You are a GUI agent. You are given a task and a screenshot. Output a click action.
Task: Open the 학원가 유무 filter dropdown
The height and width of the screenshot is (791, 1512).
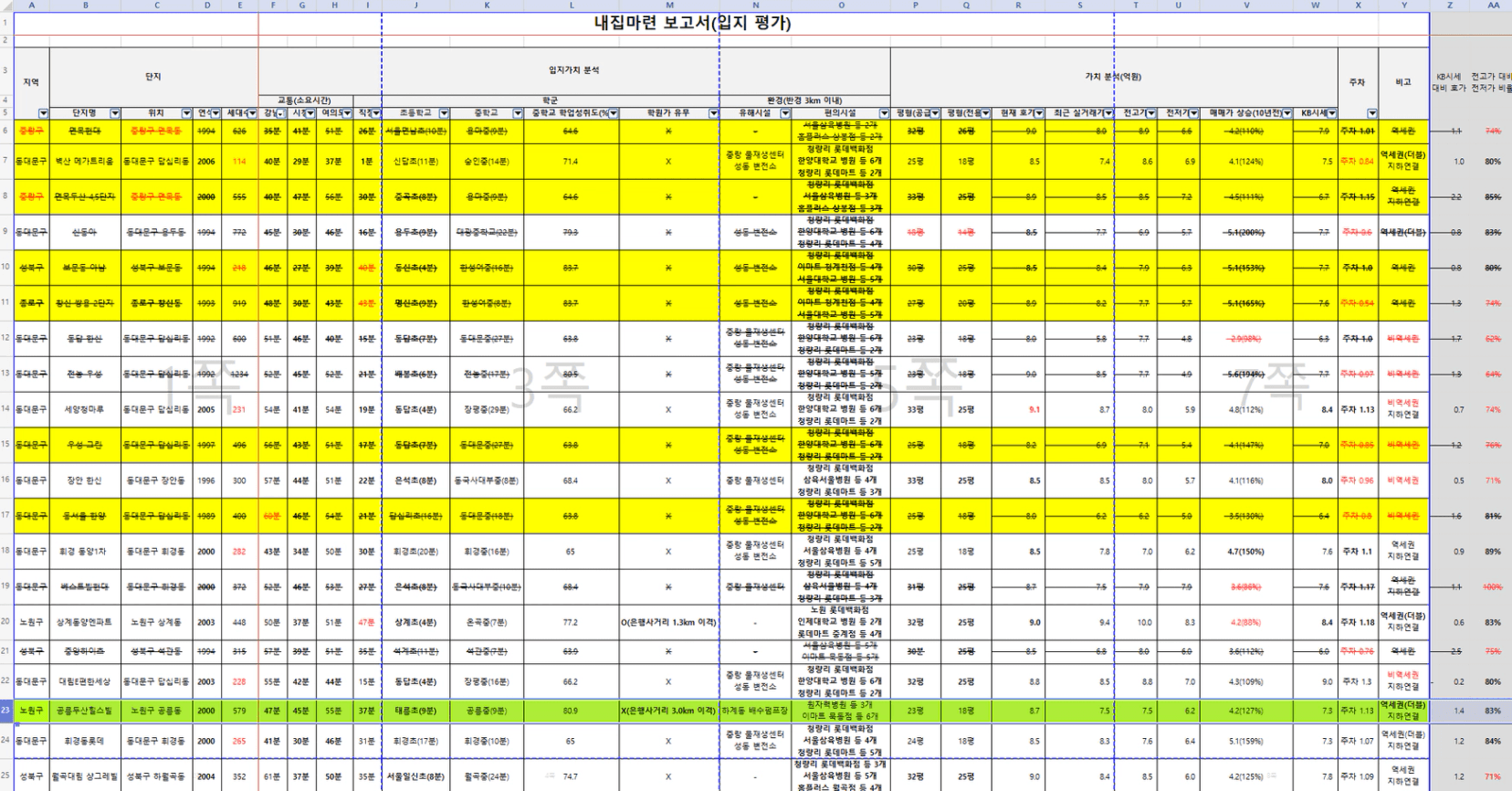point(713,113)
